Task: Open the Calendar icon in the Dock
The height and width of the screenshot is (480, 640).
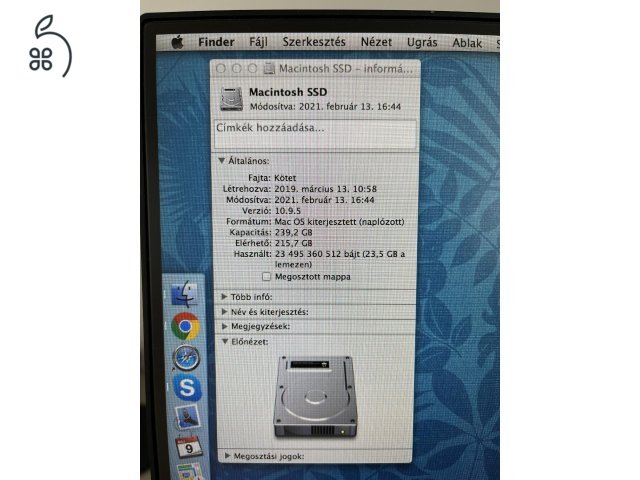Action: pos(189,447)
